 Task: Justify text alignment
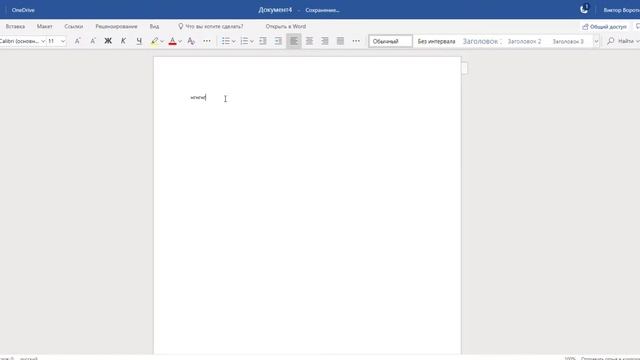click(x=340, y=41)
